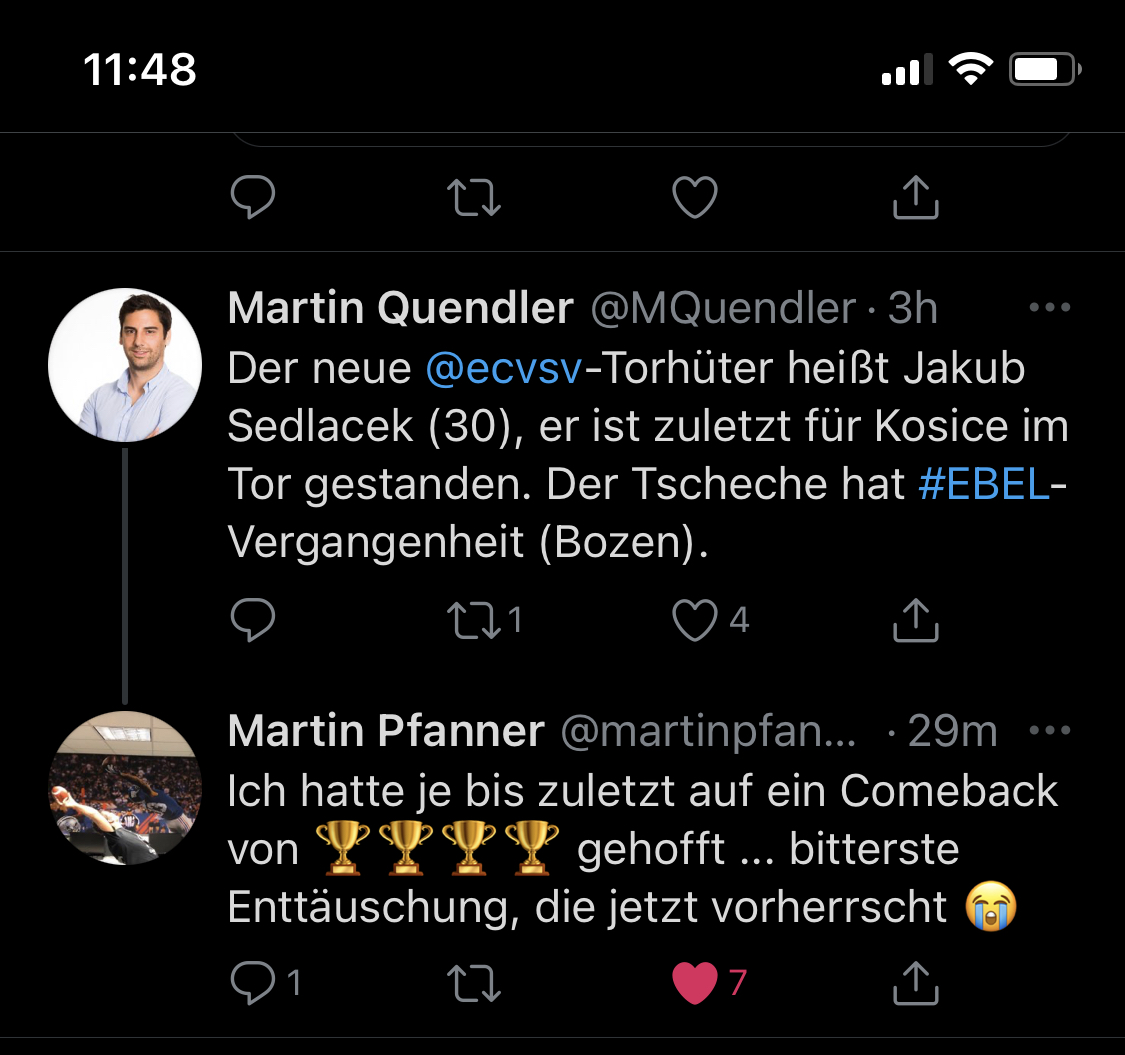The image size is (1125, 1055).
Task: Retweet Martin Pfanner's reply
Action: 476,984
